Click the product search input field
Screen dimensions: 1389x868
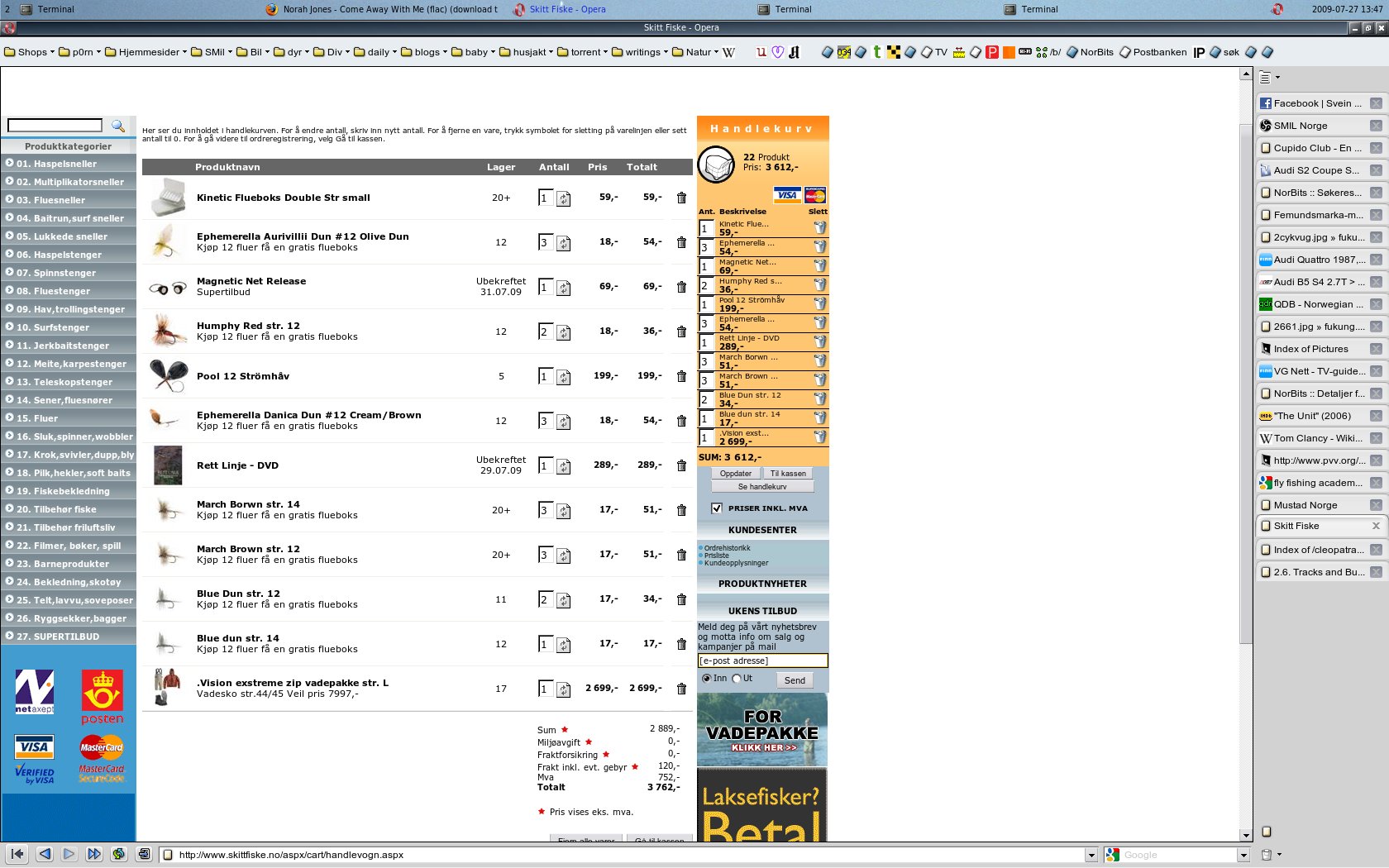point(55,126)
